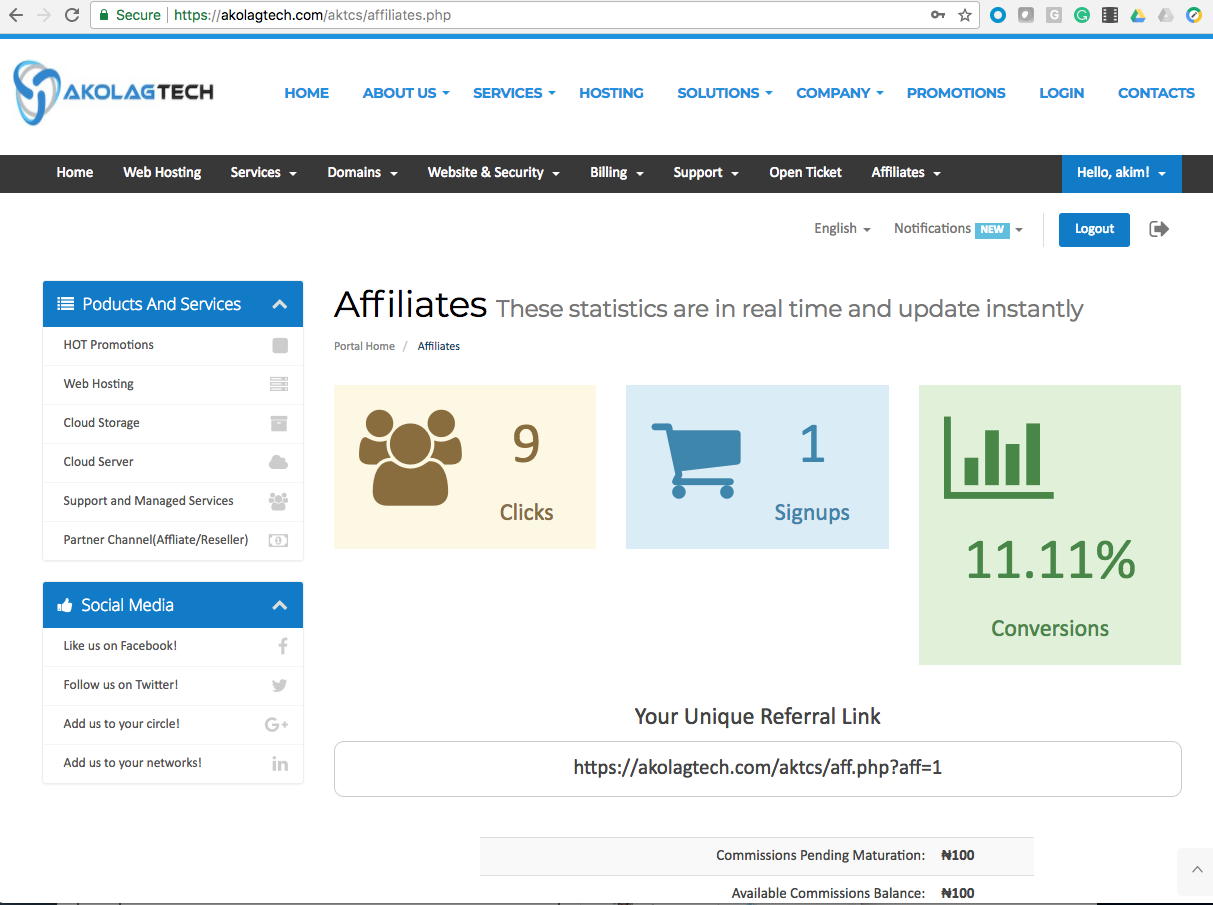Click the thumbs-up icon in Social Media header
The width and height of the screenshot is (1213, 905).
[66, 605]
